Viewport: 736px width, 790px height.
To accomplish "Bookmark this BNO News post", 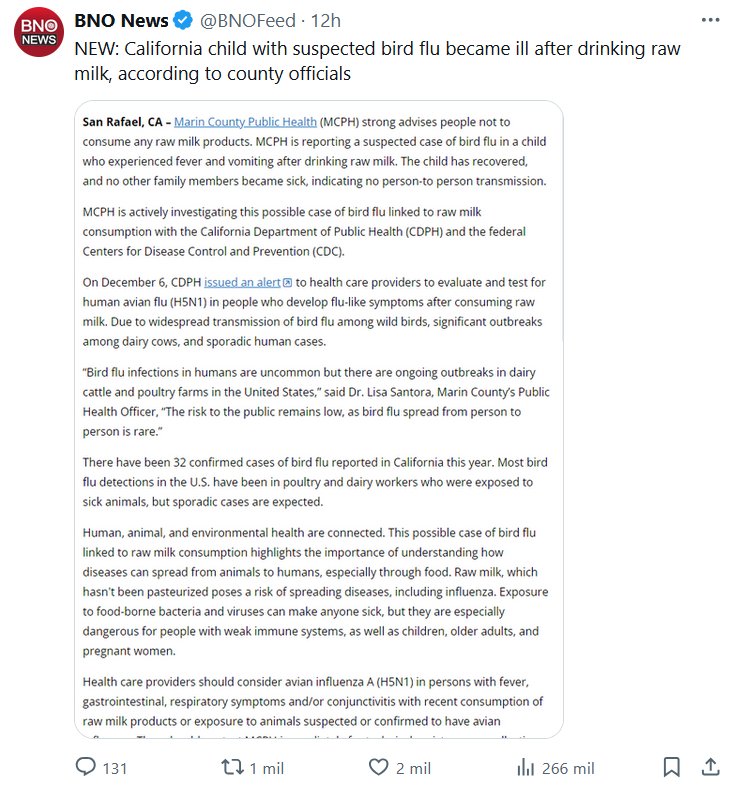I will point(672,767).
